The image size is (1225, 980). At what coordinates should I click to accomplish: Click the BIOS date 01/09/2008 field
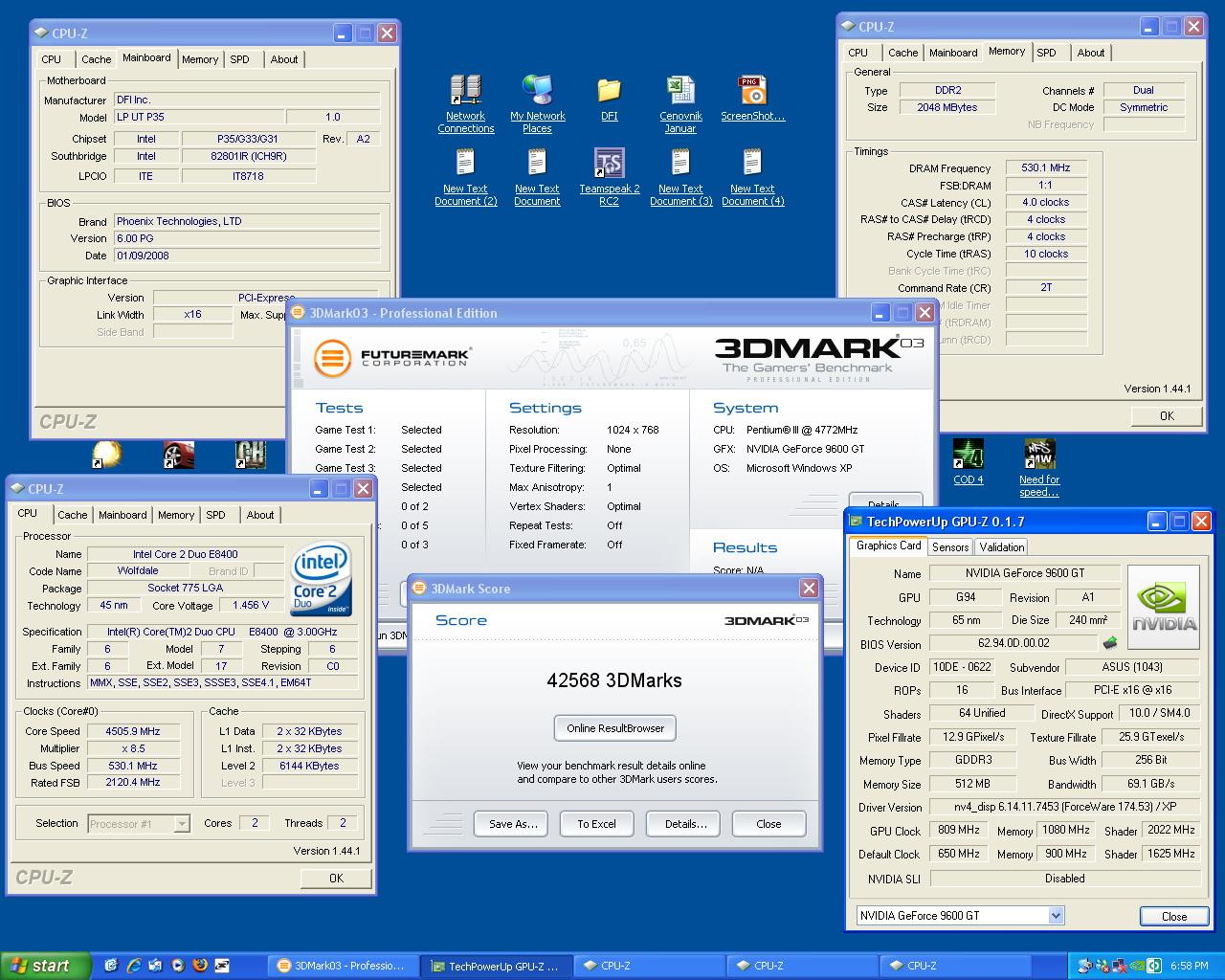(247, 256)
